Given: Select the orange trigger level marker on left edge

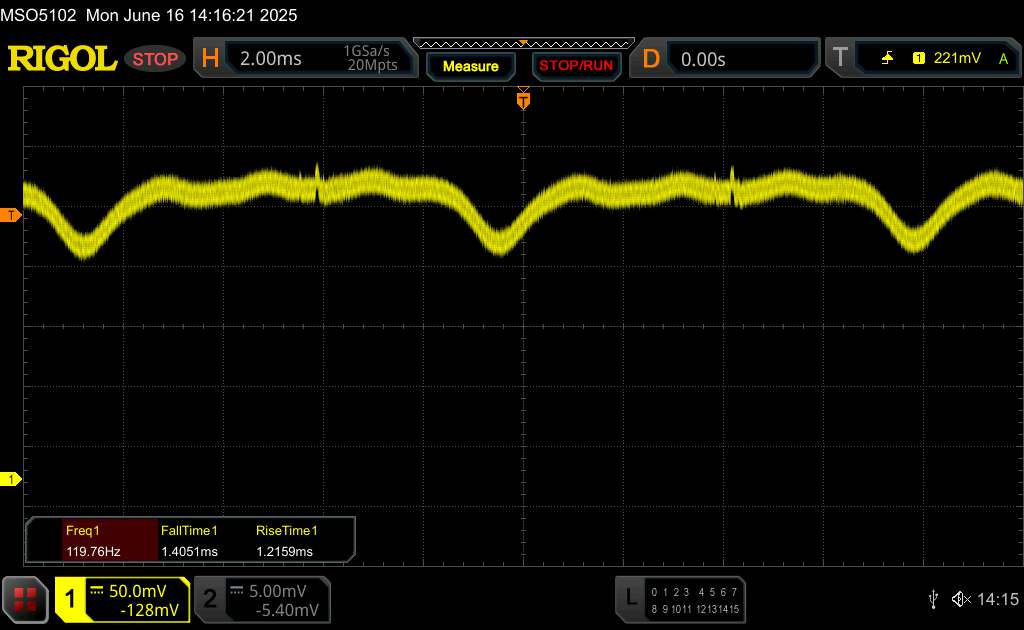Looking at the screenshot, I should pyautogui.click(x=10, y=215).
